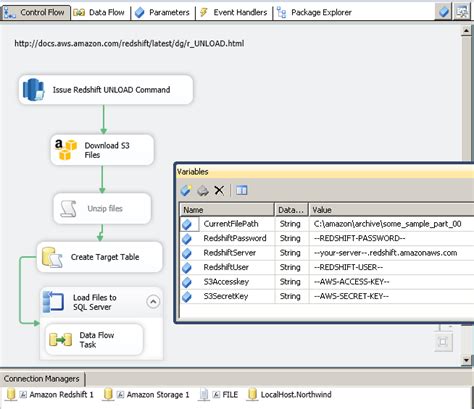Click the SSIS toolbox icon at top right
Screen dimensions: 474x409
click(462, 12)
